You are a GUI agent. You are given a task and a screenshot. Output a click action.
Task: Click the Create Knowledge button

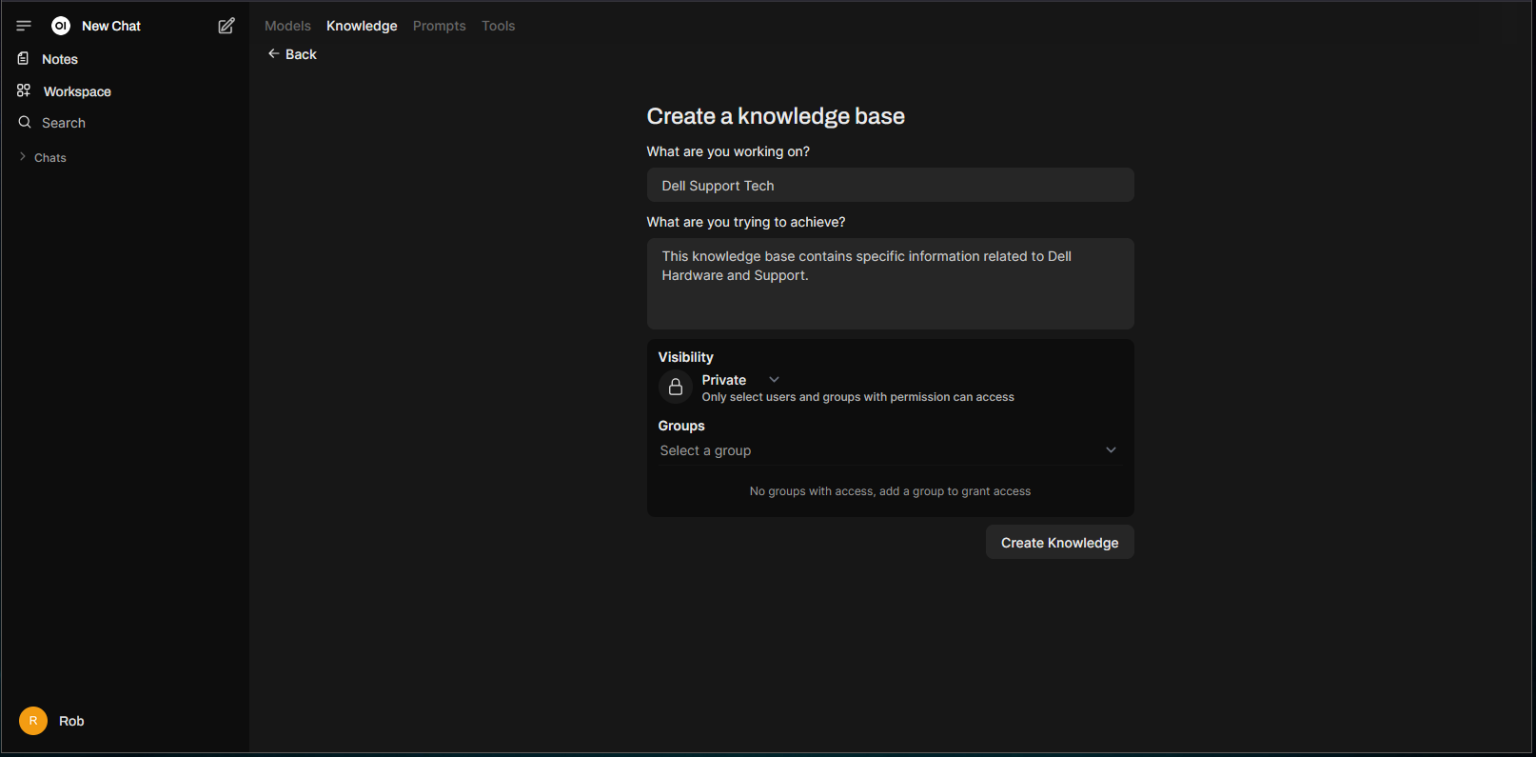tap(1059, 543)
